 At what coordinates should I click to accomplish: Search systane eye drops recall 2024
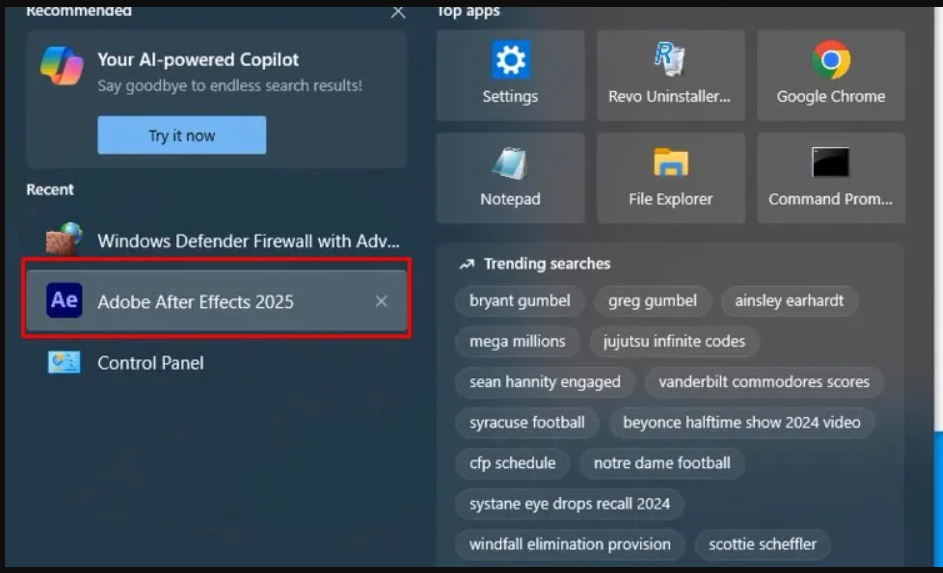[x=570, y=504]
